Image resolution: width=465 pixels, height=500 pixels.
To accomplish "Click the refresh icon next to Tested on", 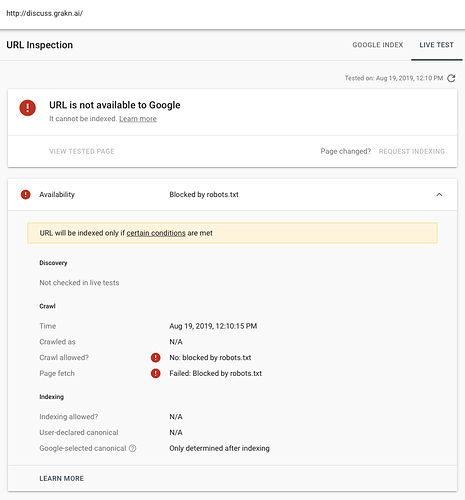I will pyautogui.click(x=451, y=78).
